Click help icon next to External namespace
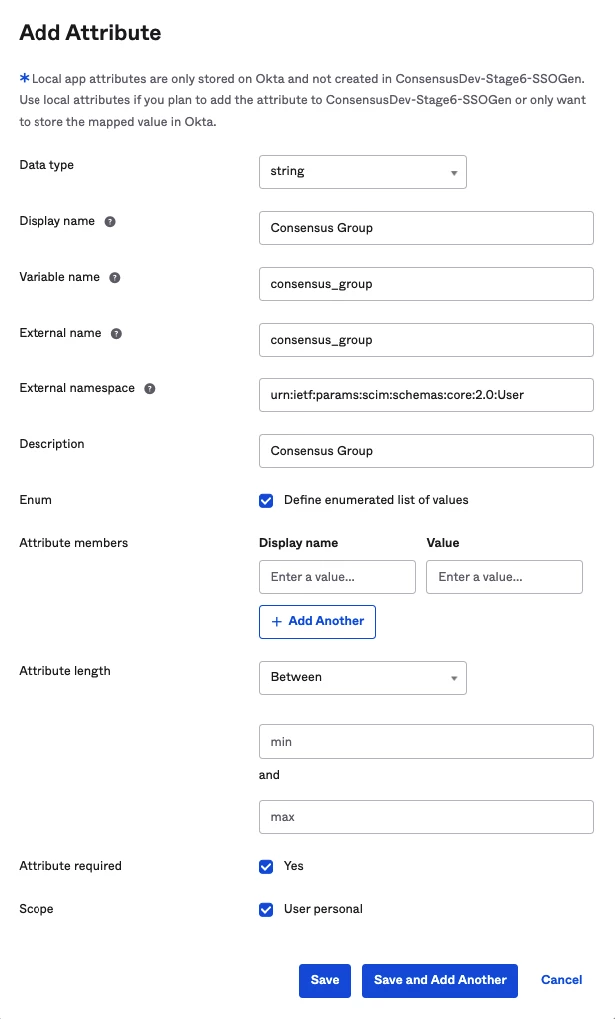This screenshot has height=1019, width=615. (x=150, y=389)
